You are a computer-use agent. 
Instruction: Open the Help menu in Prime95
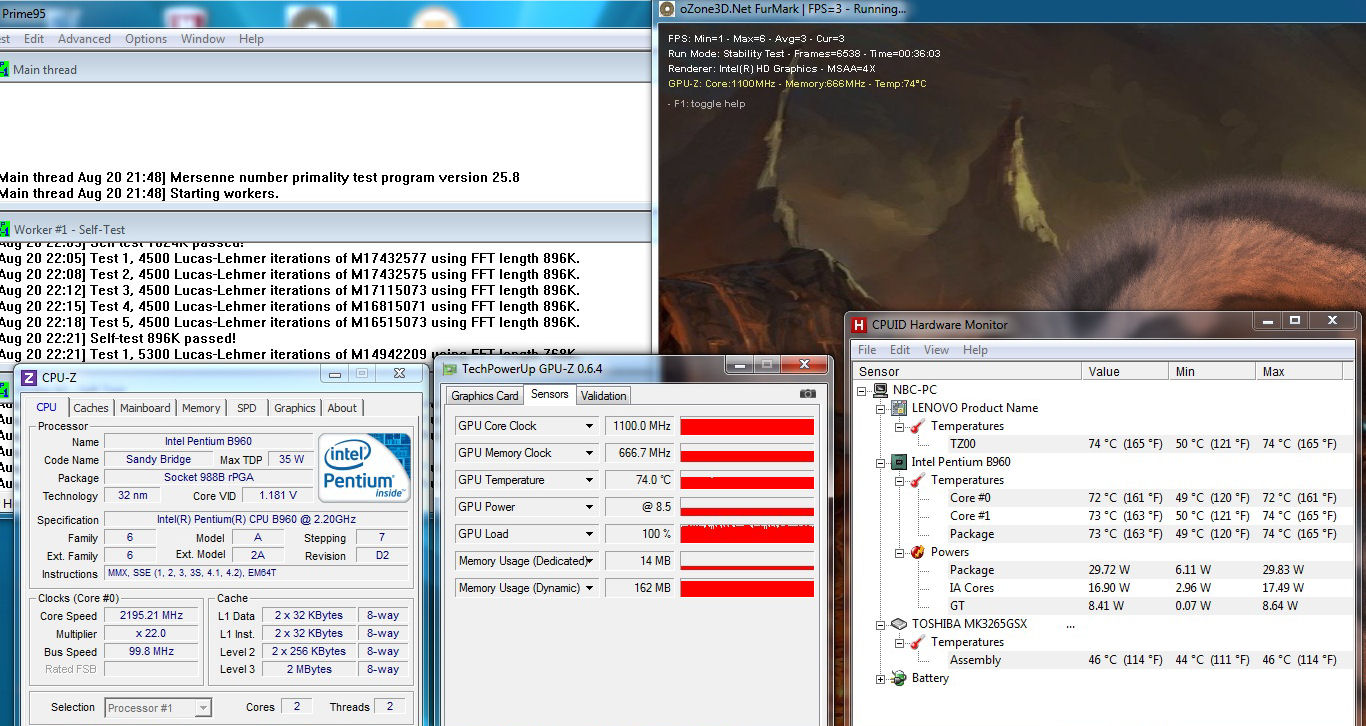point(252,39)
